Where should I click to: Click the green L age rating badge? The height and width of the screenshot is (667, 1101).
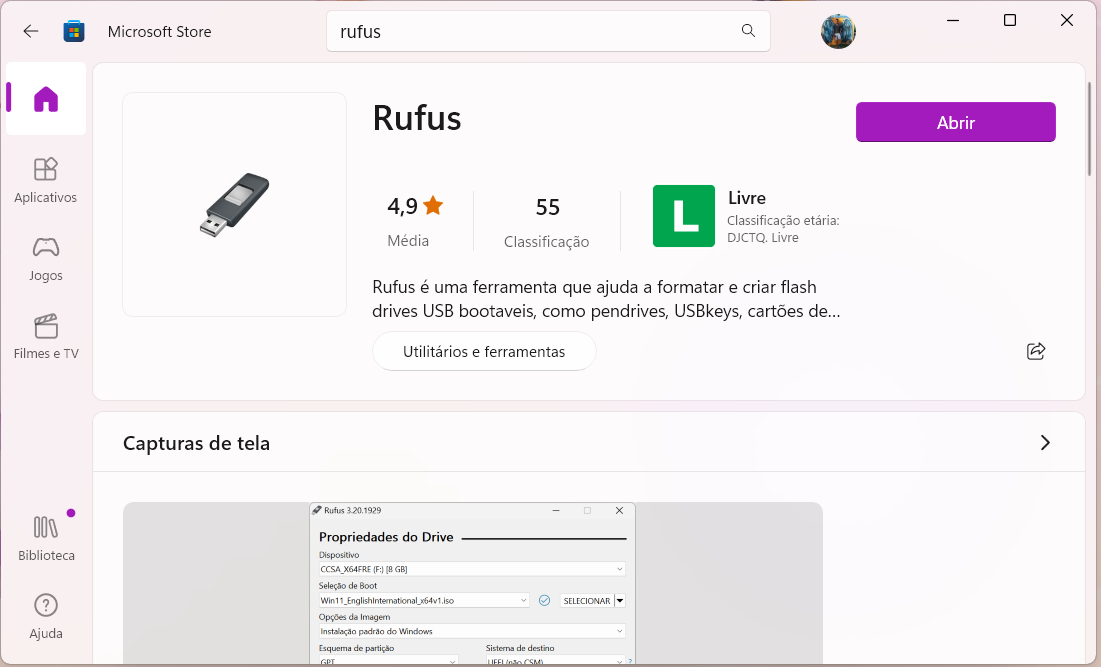683,216
